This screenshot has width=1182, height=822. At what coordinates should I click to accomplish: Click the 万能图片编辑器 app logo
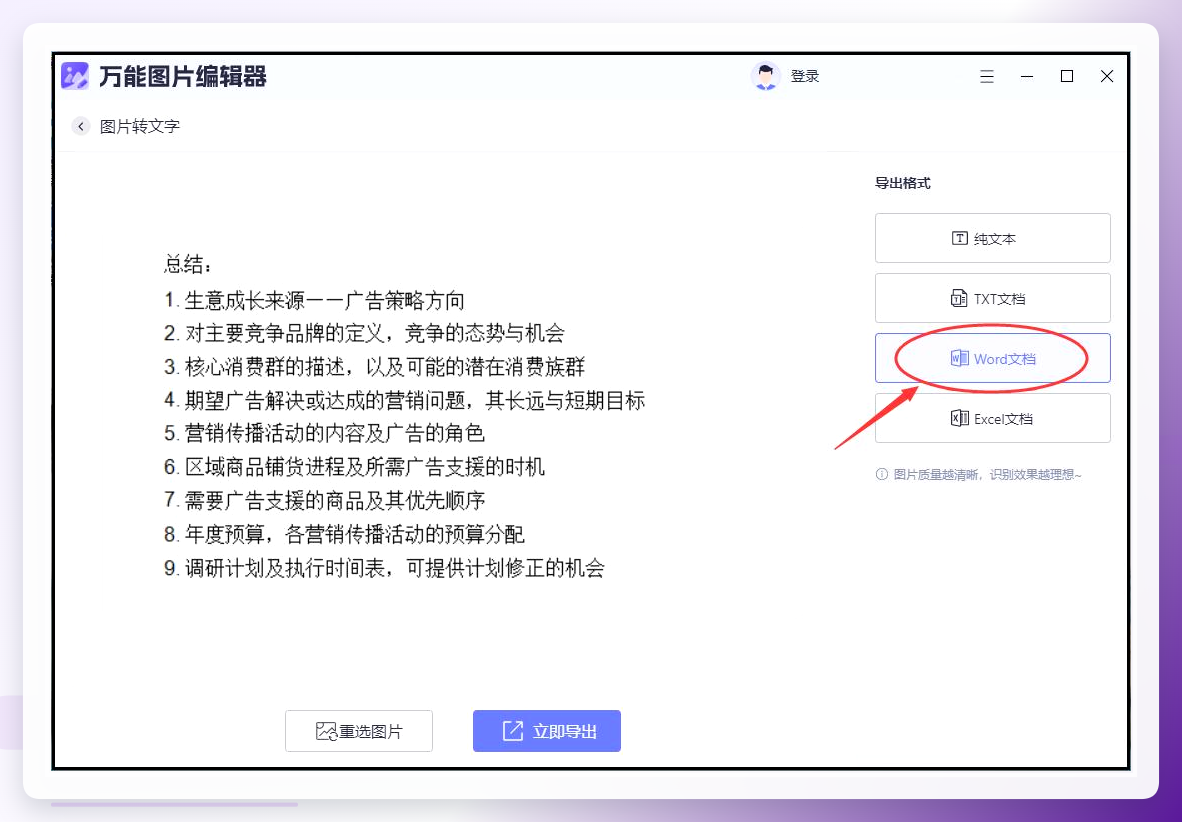[75, 76]
